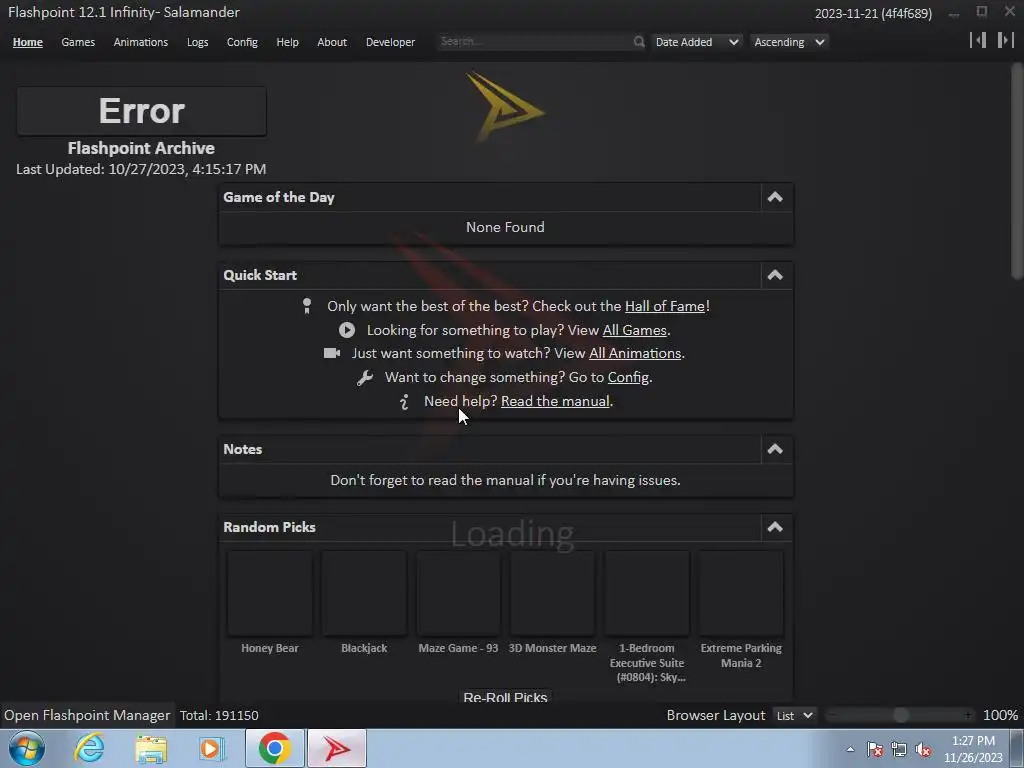Screen dimensions: 1024x768
Task: Click Action Center flag tray icon
Action: point(875,749)
